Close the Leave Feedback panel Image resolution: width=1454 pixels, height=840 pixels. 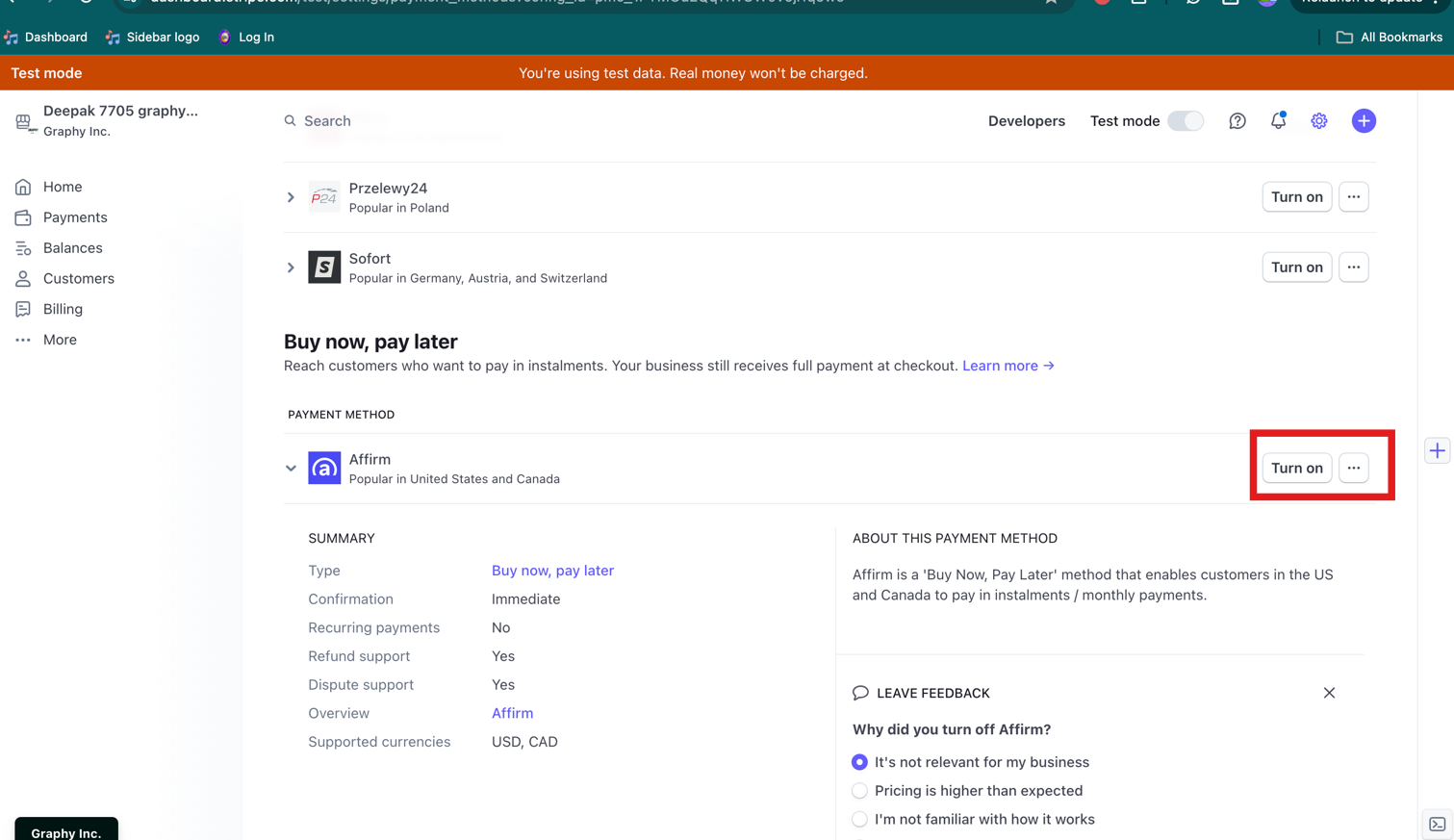(1329, 693)
